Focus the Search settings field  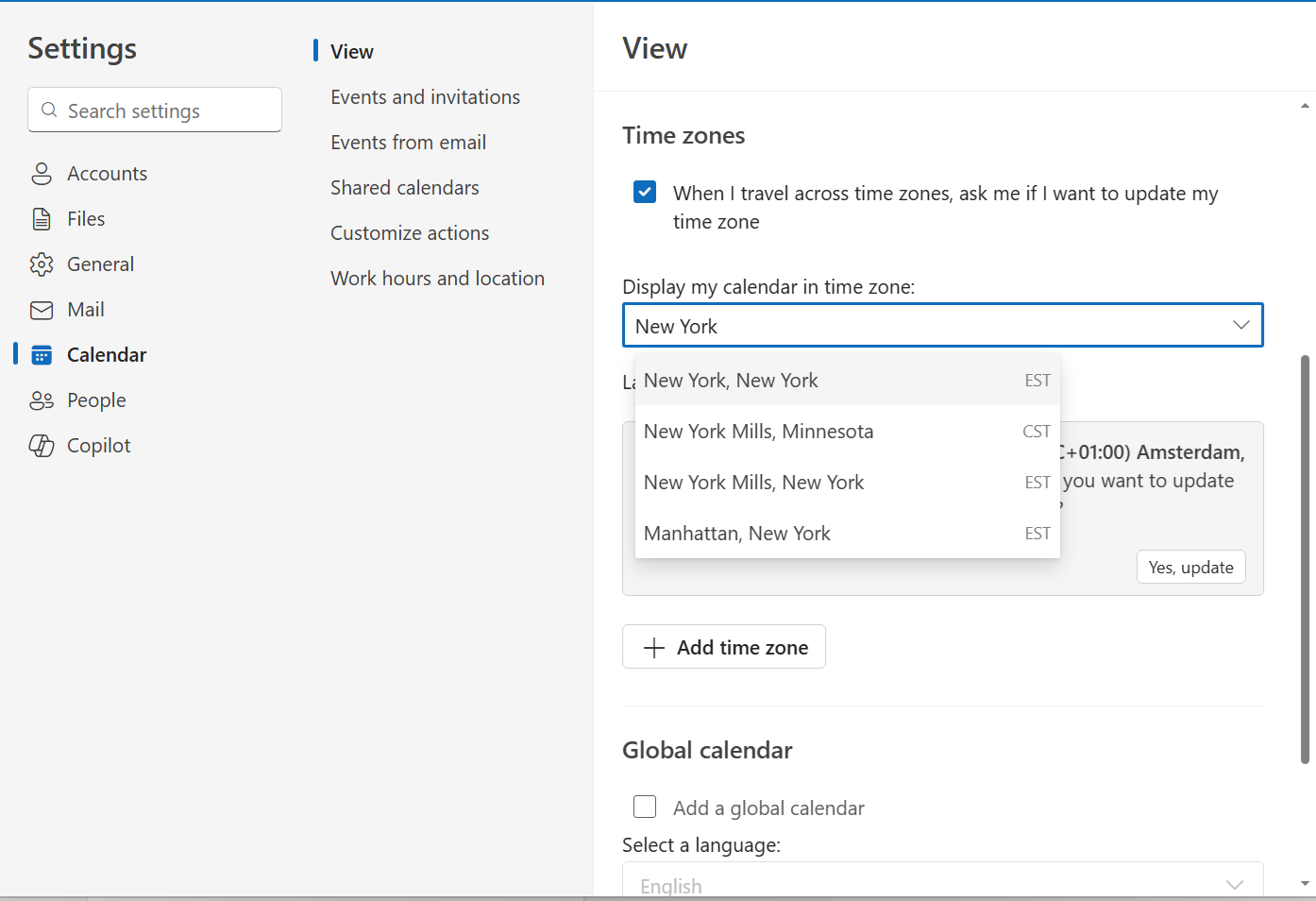(x=155, y=110)
